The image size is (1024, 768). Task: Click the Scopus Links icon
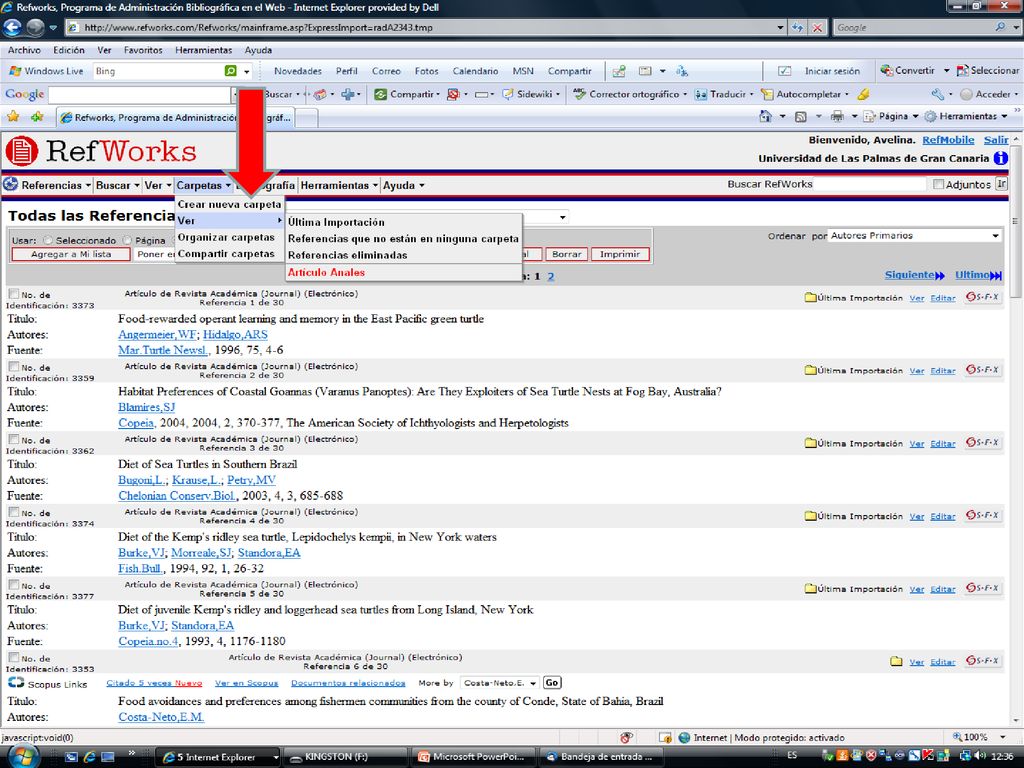[x=16, y=683]
